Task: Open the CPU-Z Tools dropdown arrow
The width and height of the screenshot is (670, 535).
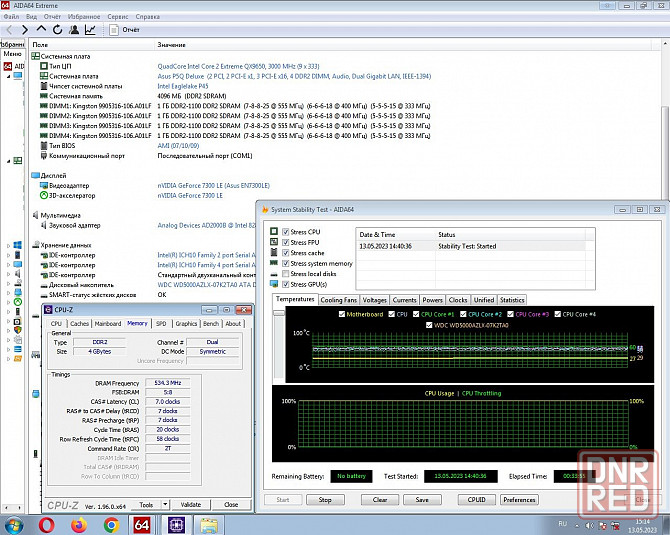Action: [x=166, y=505]
